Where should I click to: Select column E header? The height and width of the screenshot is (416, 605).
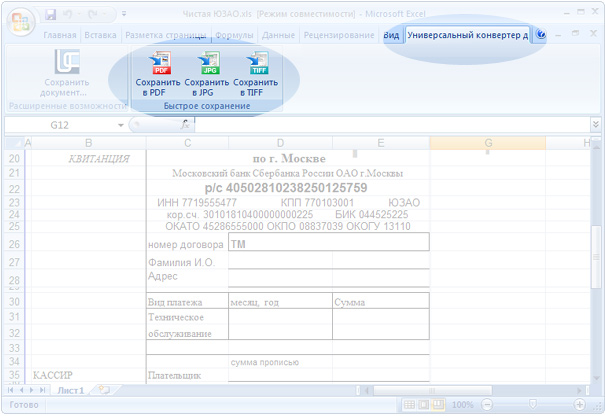coord(380,143)
